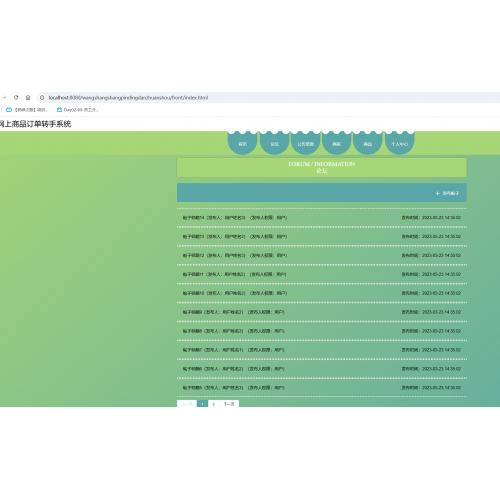Open the third navigation bubble (公告)

click(x=305, y=143)
